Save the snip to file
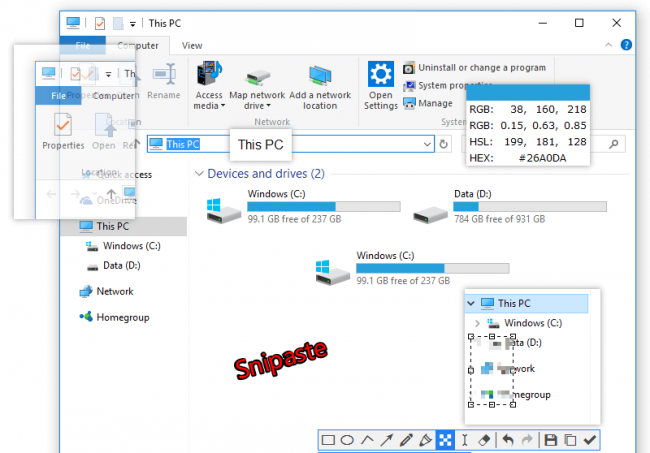The image size is (650, 453). pos(551,440)
